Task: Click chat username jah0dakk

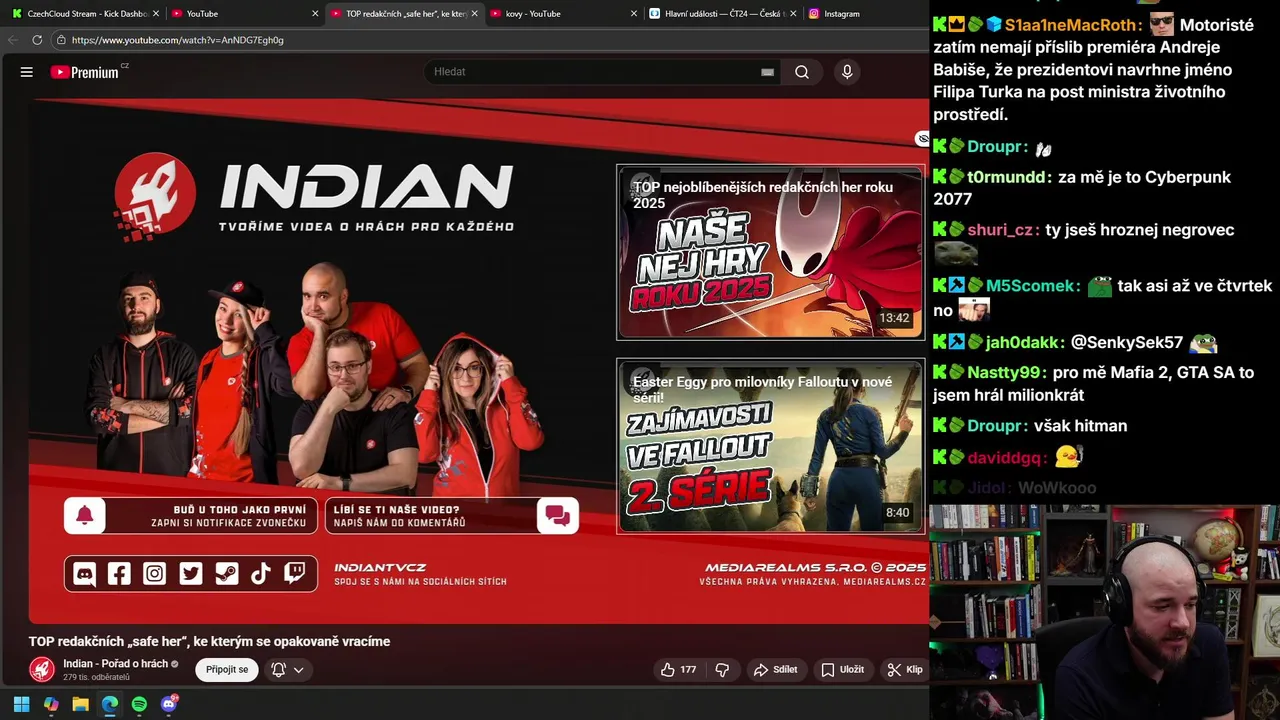Action: [x=1022, y=342]
